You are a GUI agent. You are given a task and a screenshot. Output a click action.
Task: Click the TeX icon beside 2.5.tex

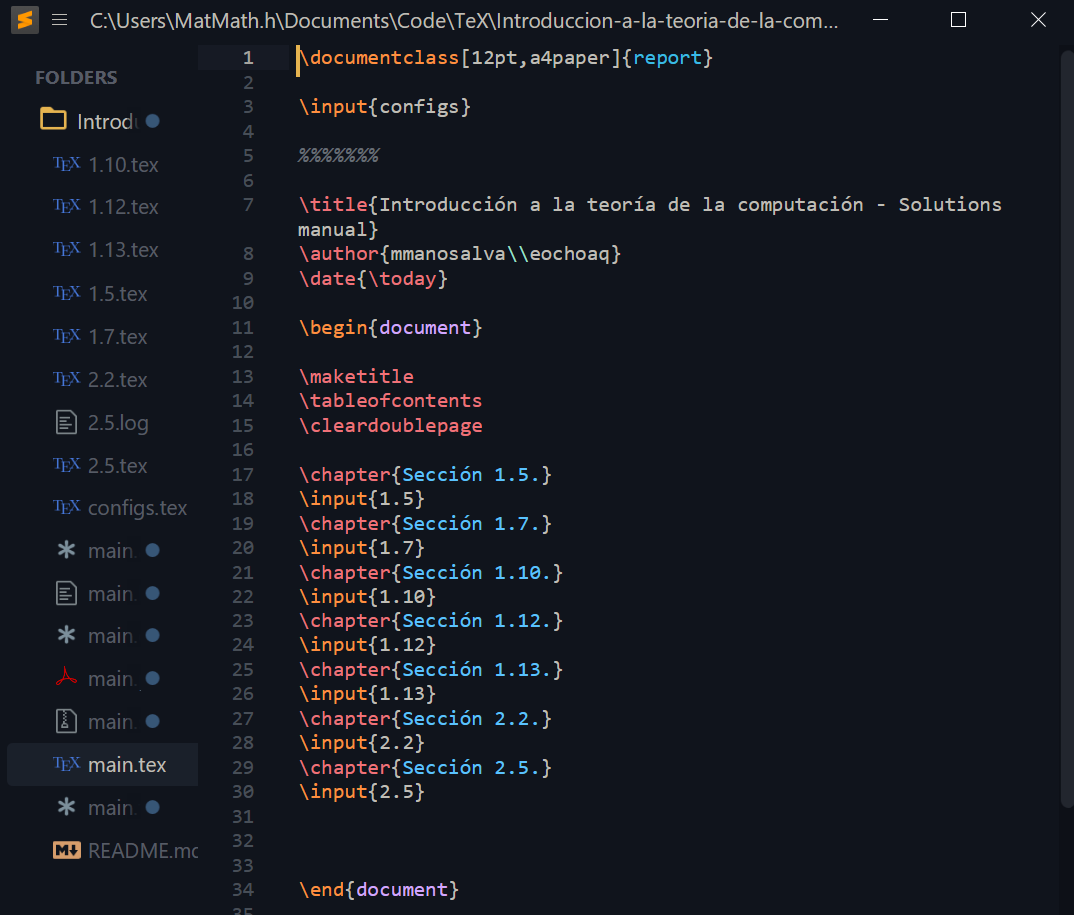click(x=66, y=465)
